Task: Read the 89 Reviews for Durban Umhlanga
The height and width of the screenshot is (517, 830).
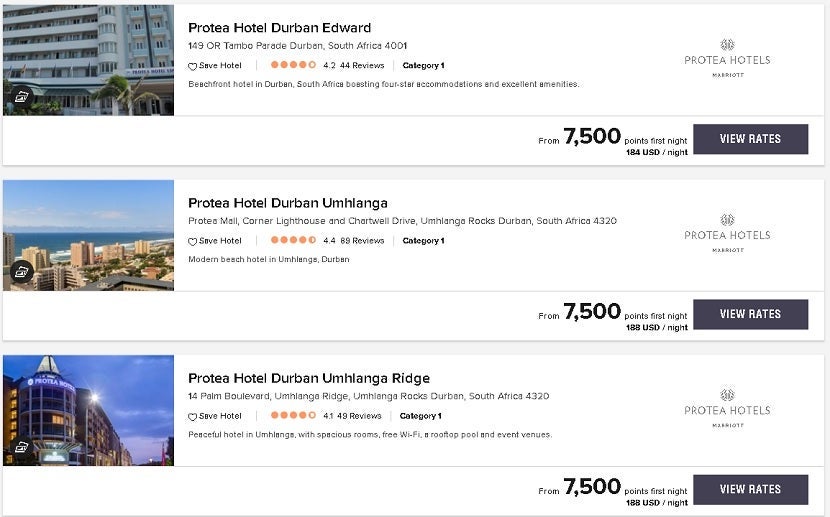Action: pyautogui.click(x=362, y=241)
